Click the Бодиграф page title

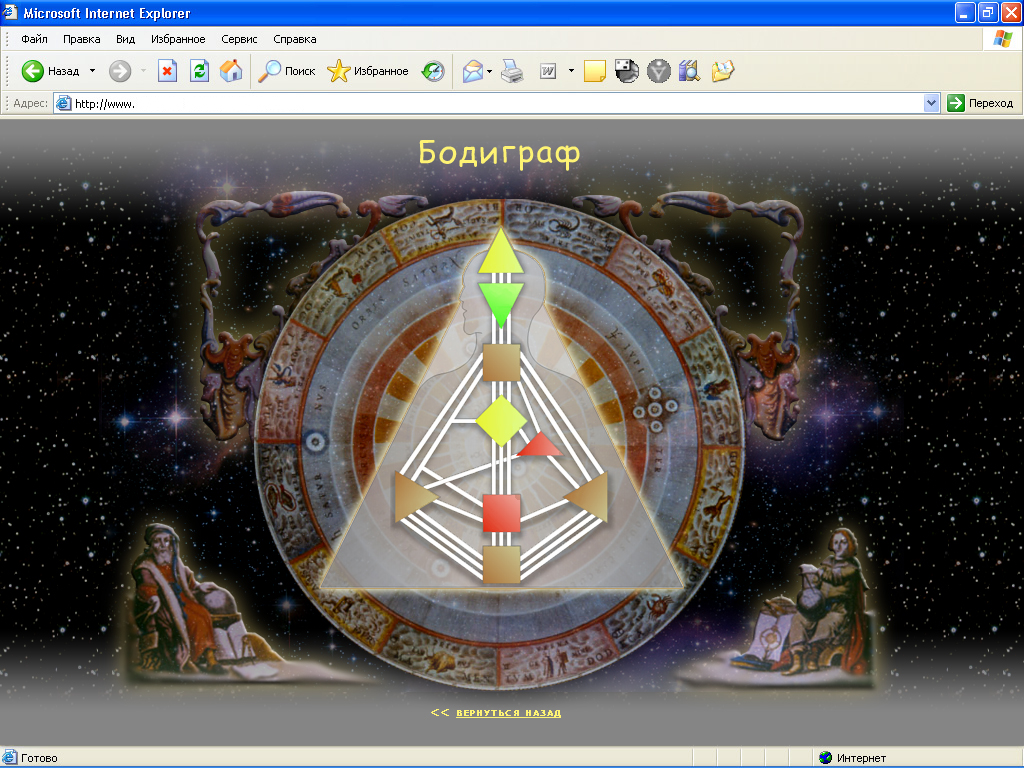[x=499, y=153]
